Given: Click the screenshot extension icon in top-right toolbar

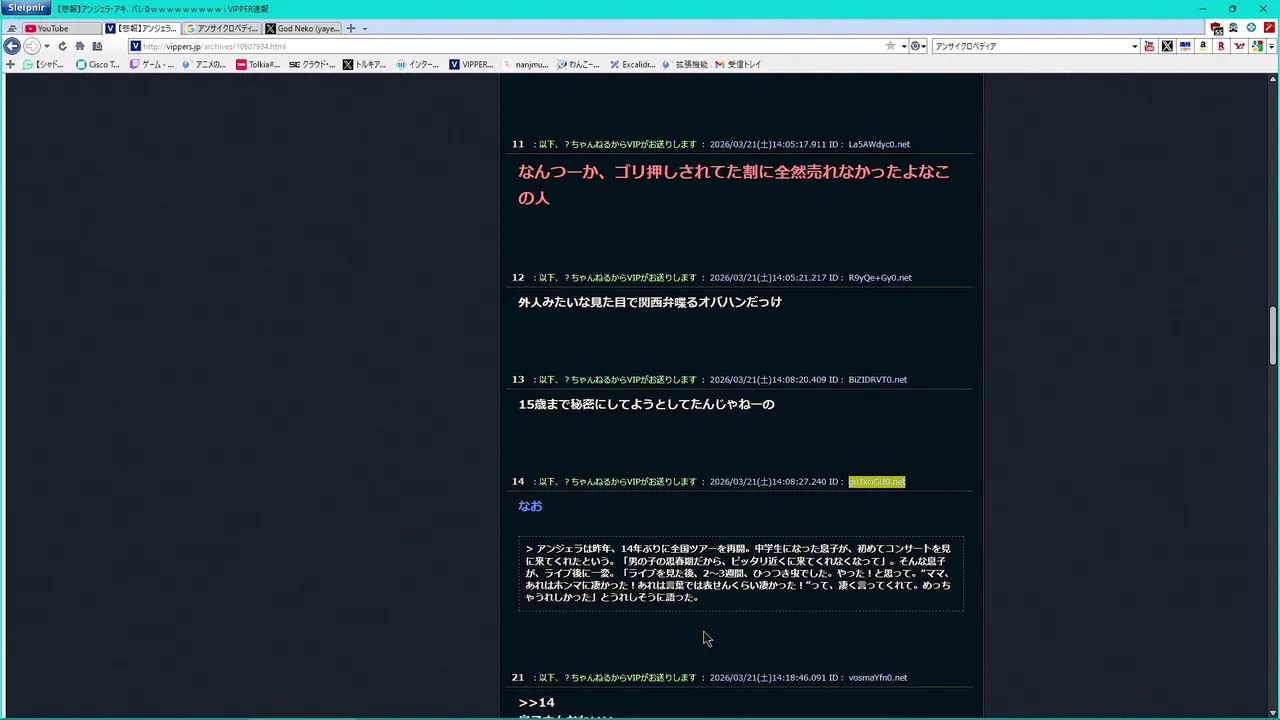Looking at the screenshot, I should pos(1216,28).
